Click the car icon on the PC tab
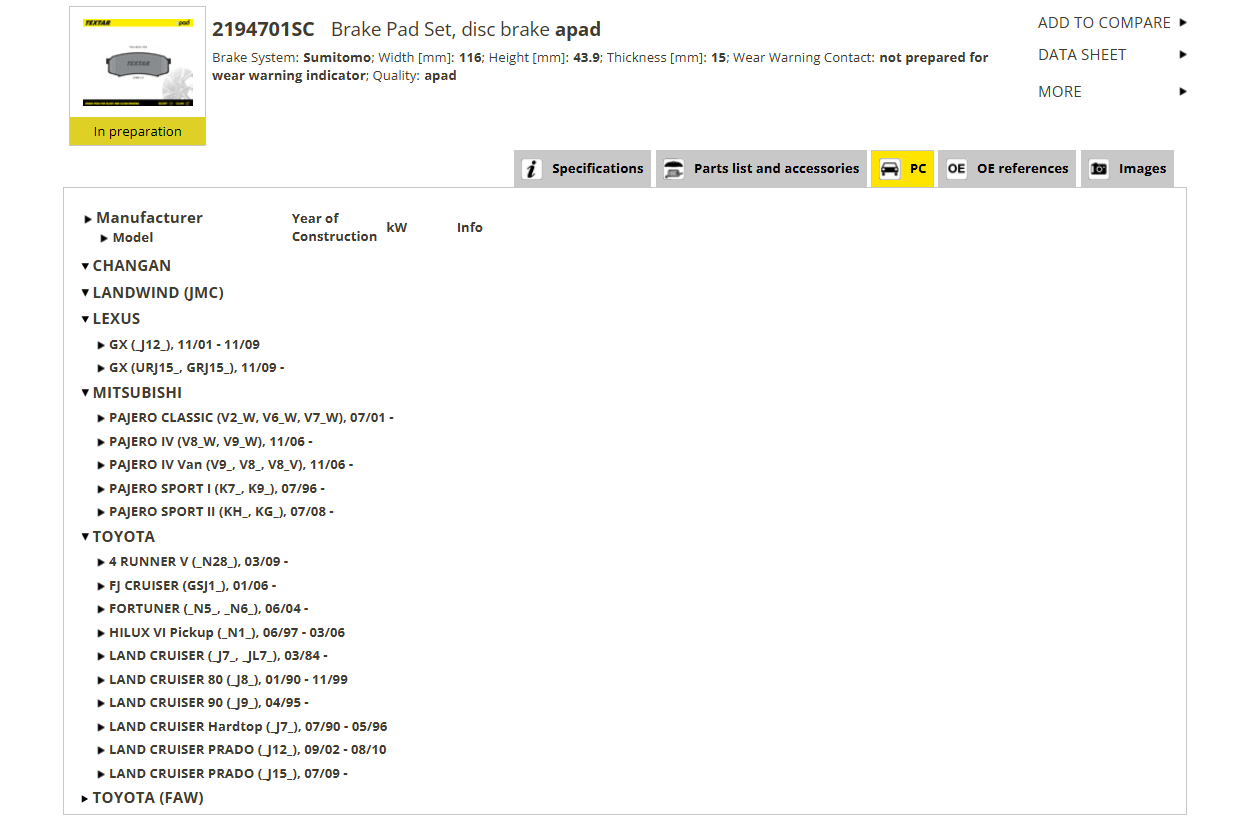 [x=890, y=169]
